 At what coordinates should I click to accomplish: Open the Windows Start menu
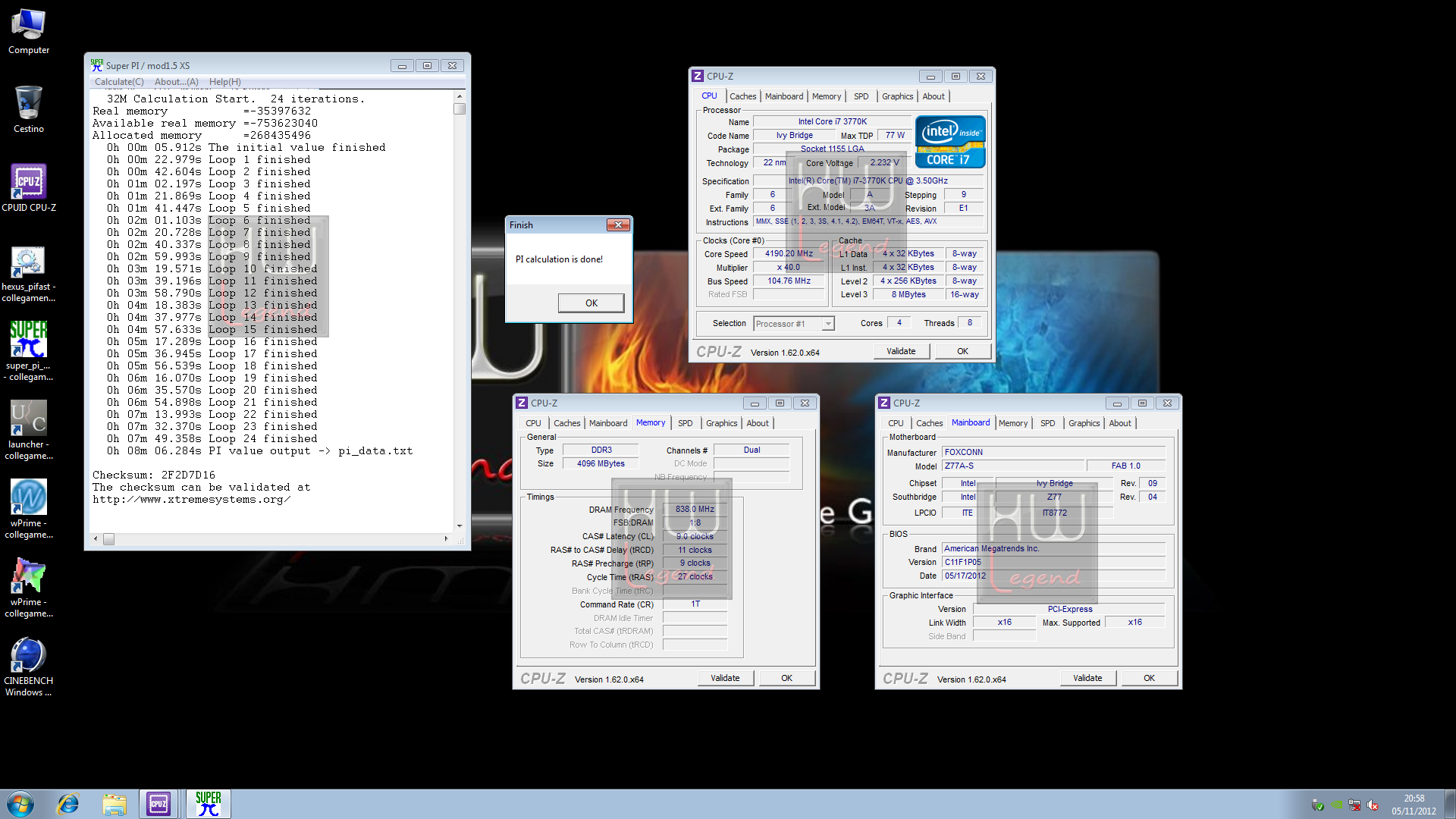point(20,804)
